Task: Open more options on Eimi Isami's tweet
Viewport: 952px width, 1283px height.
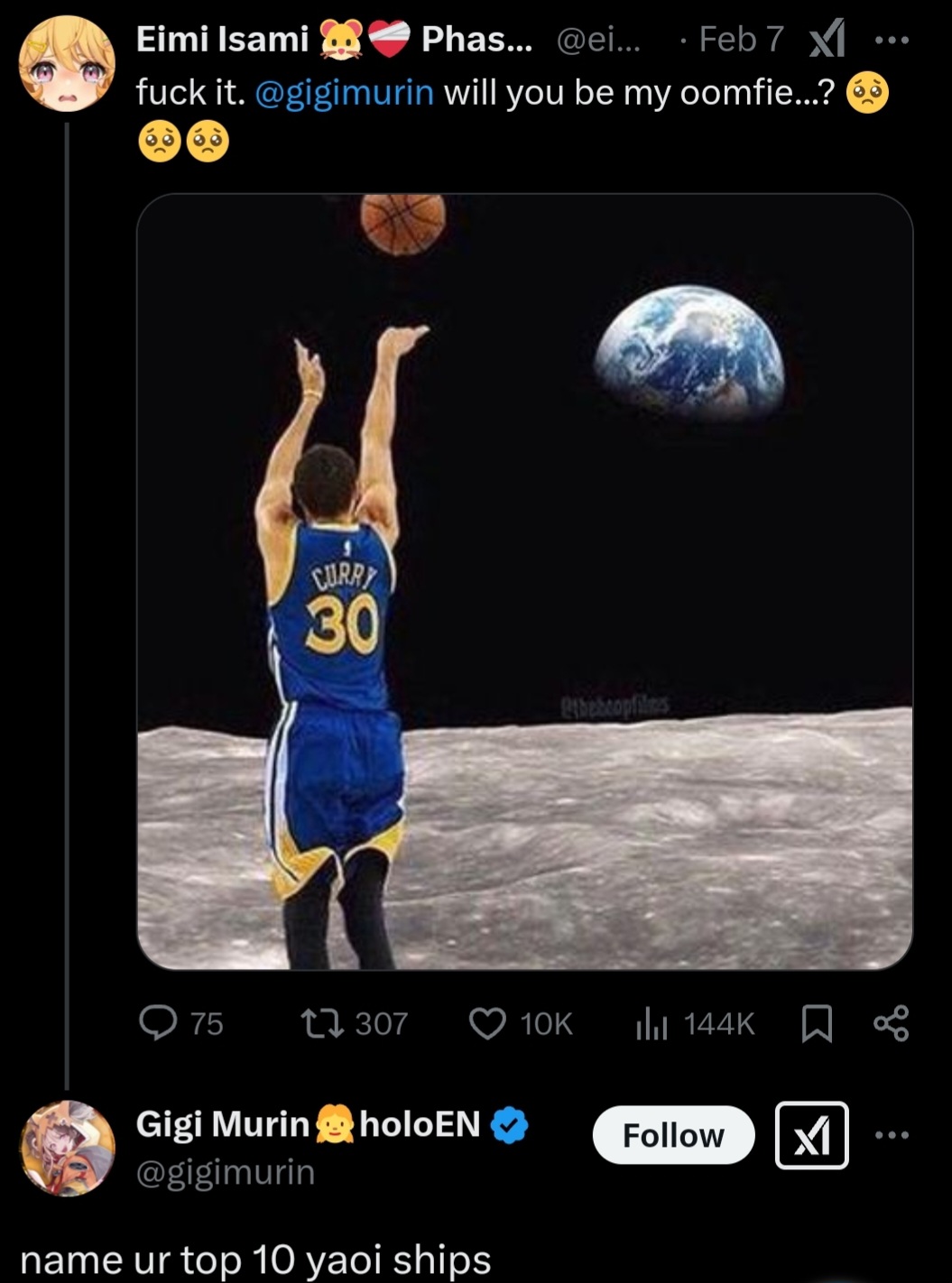Action: [892, 40]
